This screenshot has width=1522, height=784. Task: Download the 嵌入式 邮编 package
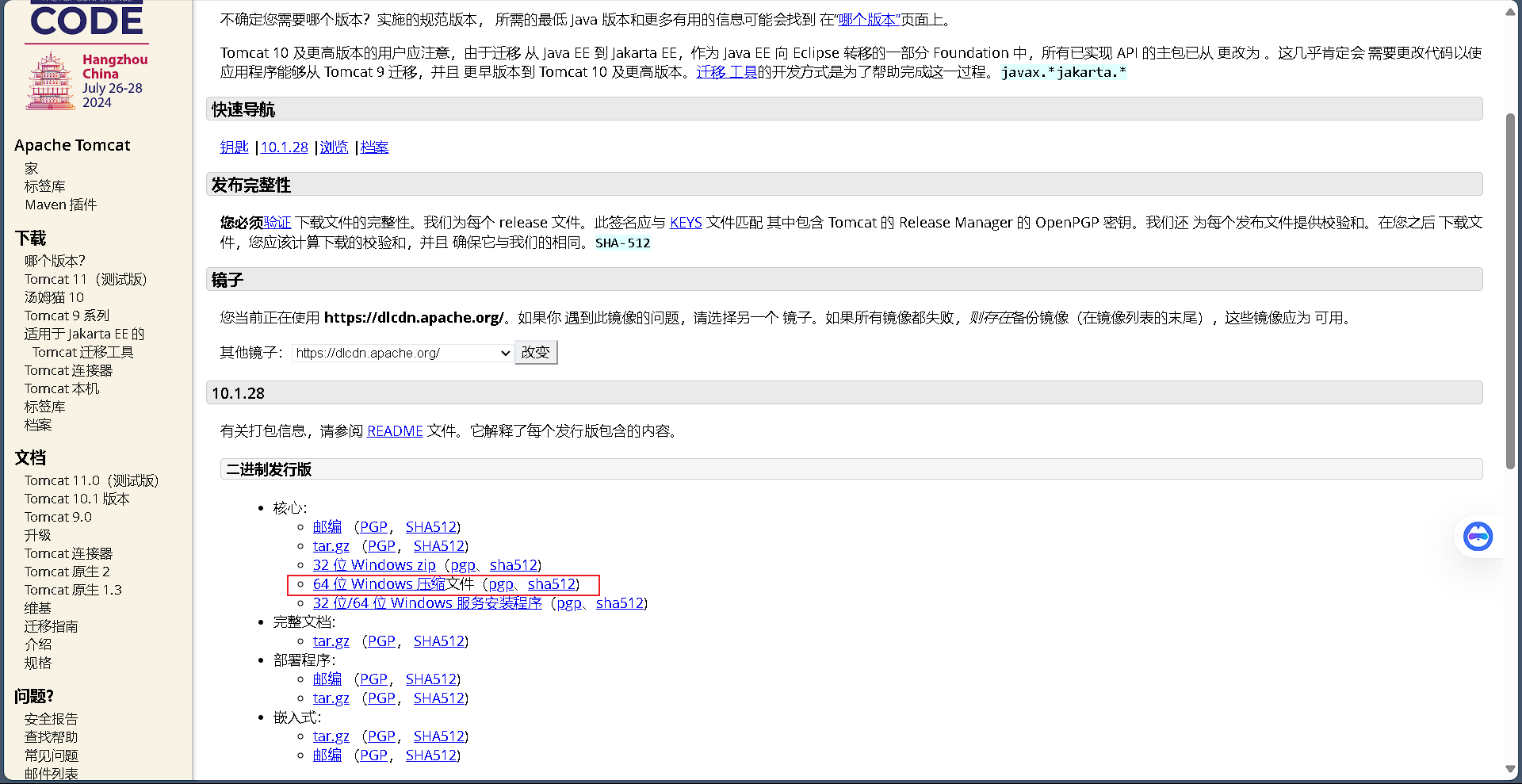327,755
